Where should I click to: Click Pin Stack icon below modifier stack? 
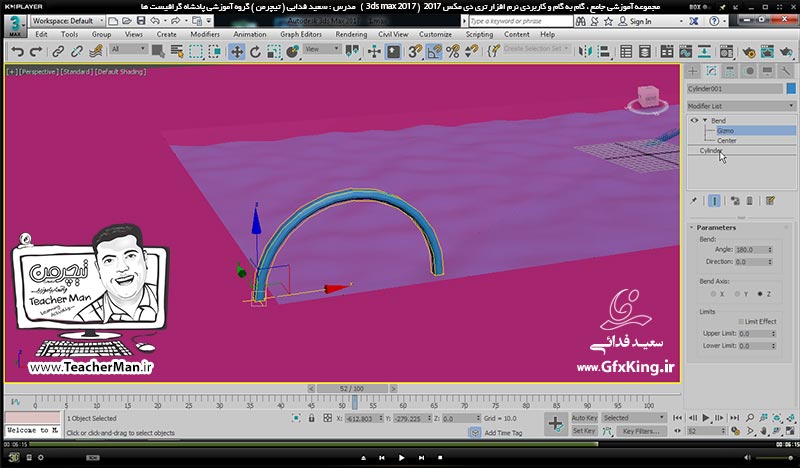693,201
